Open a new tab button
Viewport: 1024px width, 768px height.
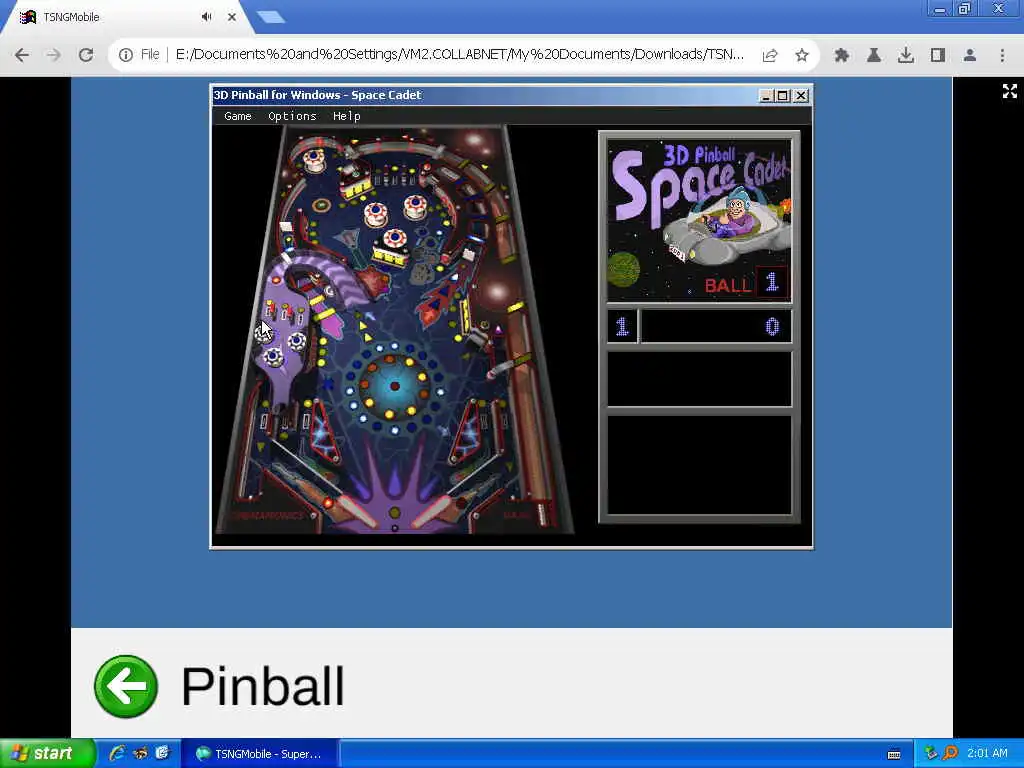(x=271, y=17)
